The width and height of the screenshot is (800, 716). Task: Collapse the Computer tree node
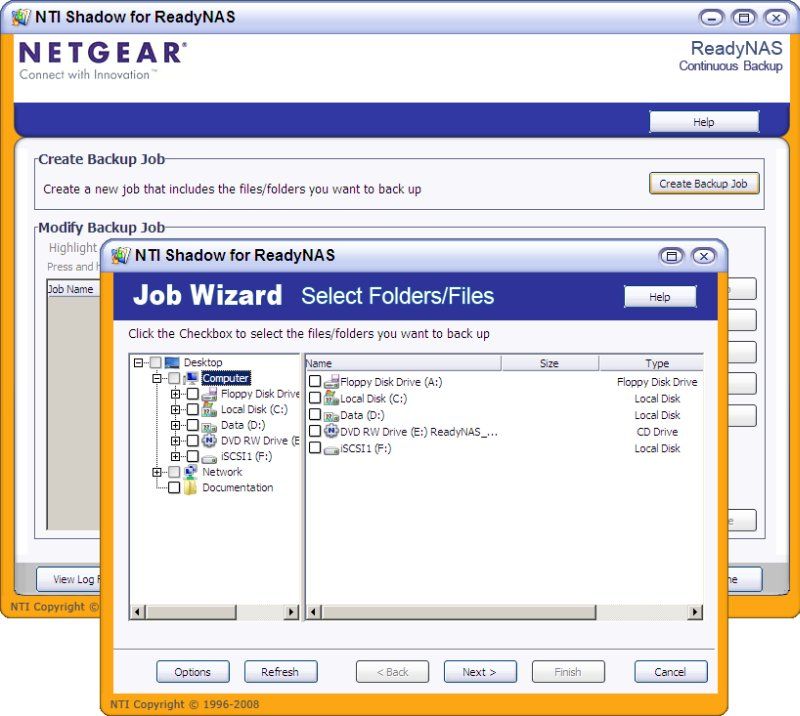[x=157, y=378]
